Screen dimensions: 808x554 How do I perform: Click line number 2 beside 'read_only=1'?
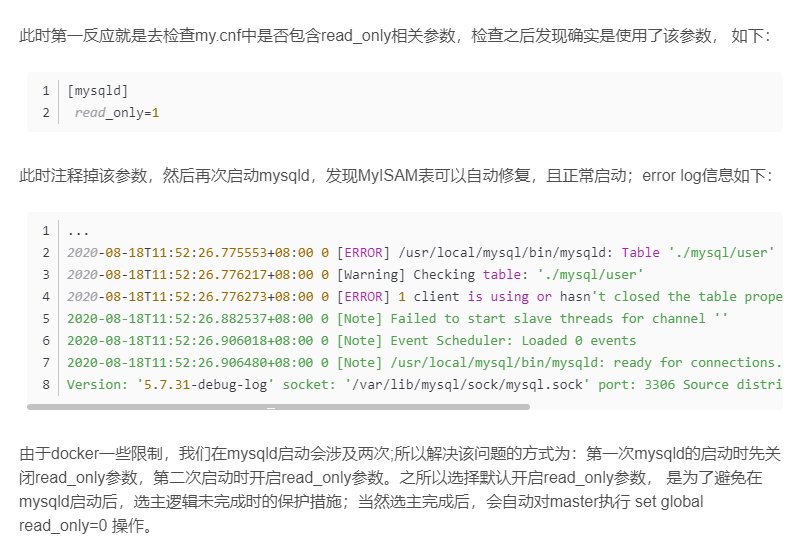click(x=46, y=113)
